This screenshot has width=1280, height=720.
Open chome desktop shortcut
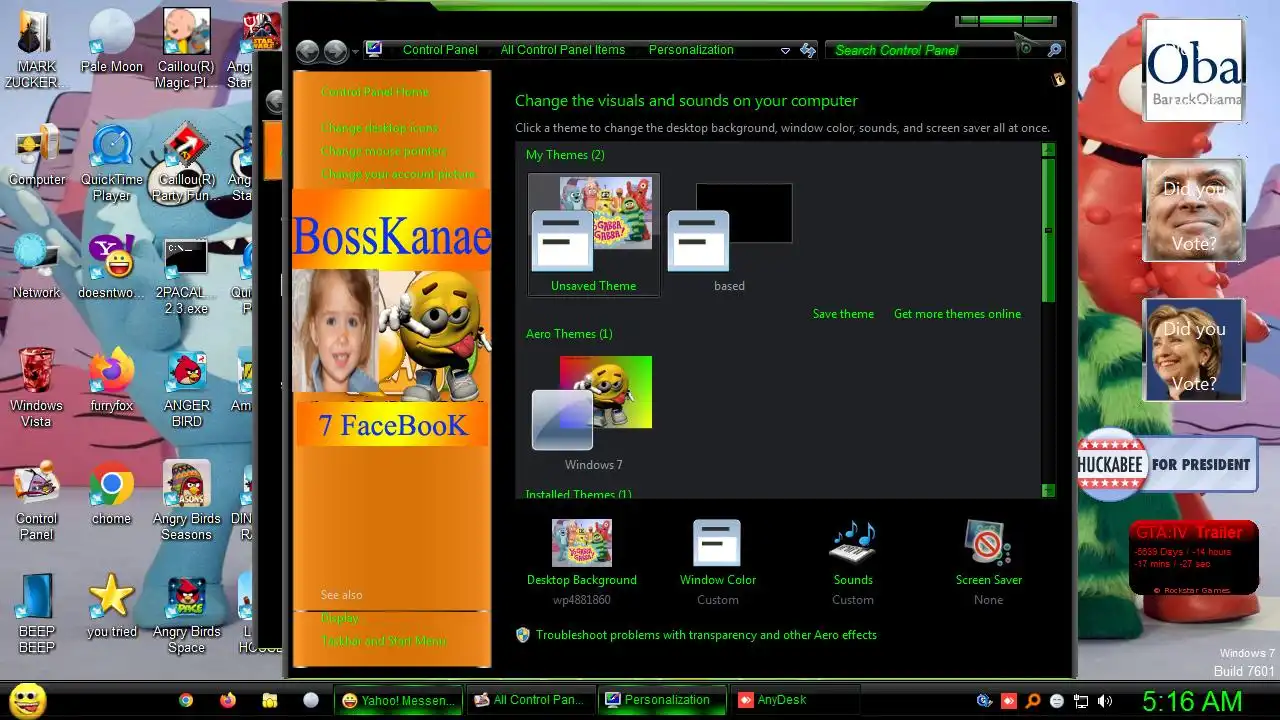pos(112,493)
